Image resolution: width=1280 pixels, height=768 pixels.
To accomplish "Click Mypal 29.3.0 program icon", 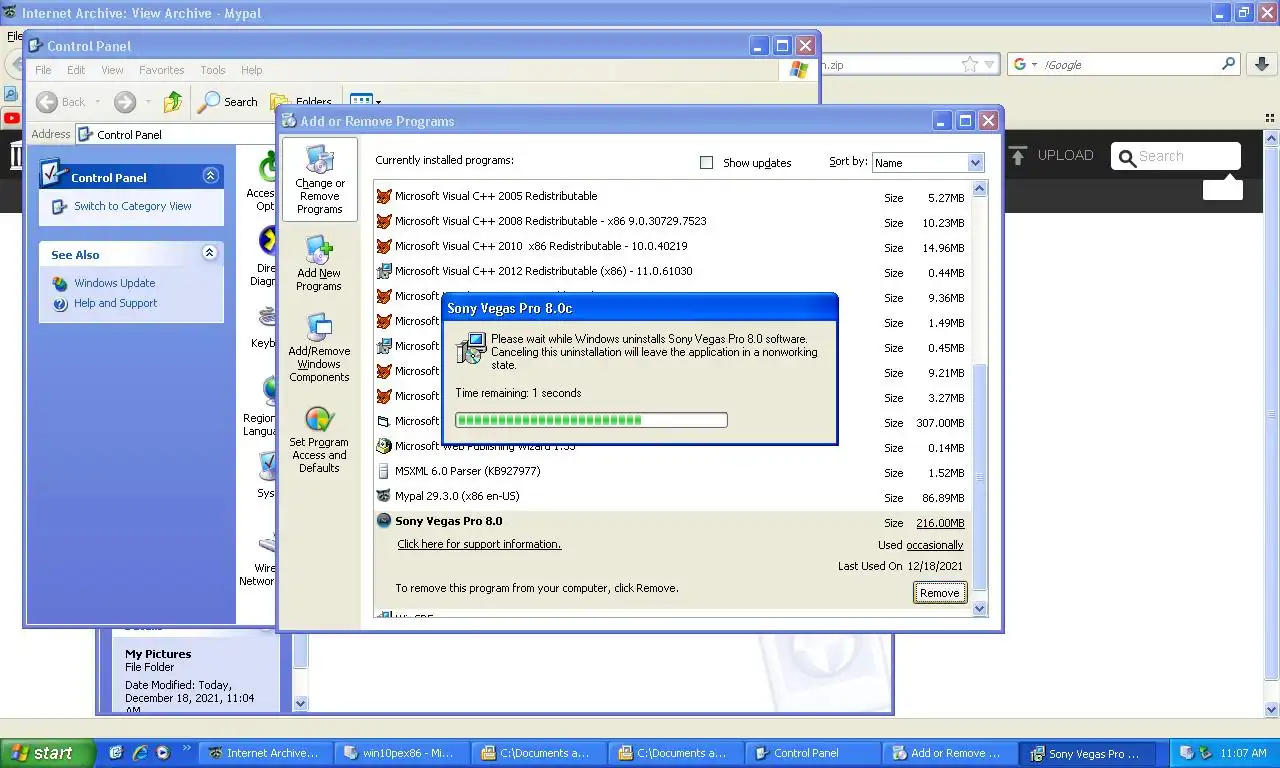I will (384, 496).
